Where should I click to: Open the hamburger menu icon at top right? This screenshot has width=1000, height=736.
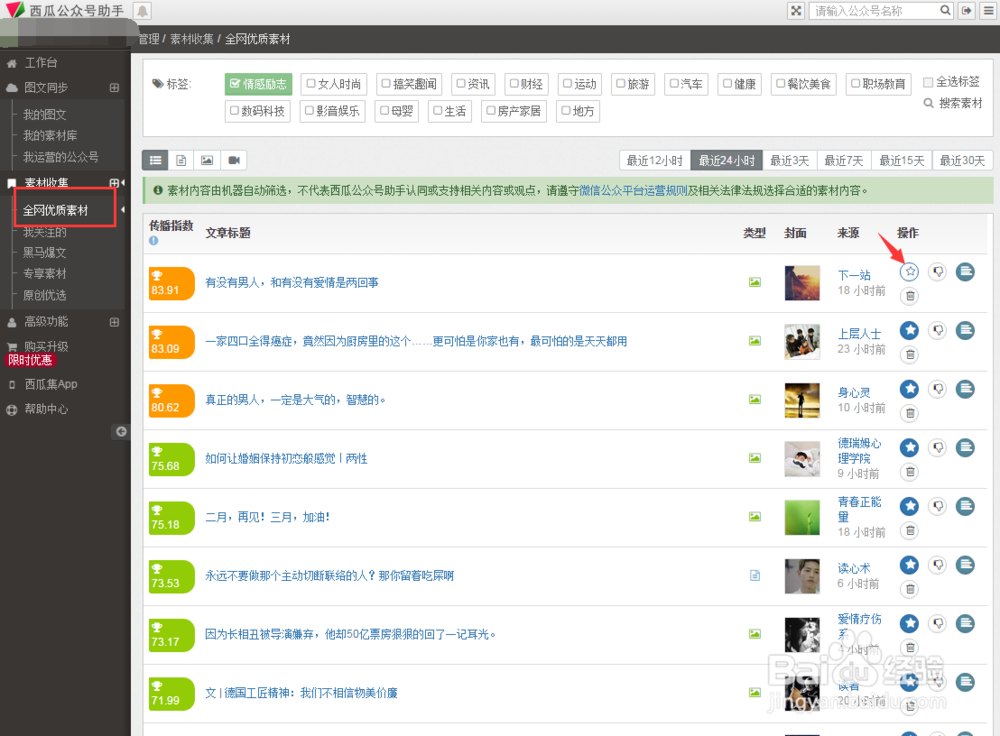989,10
